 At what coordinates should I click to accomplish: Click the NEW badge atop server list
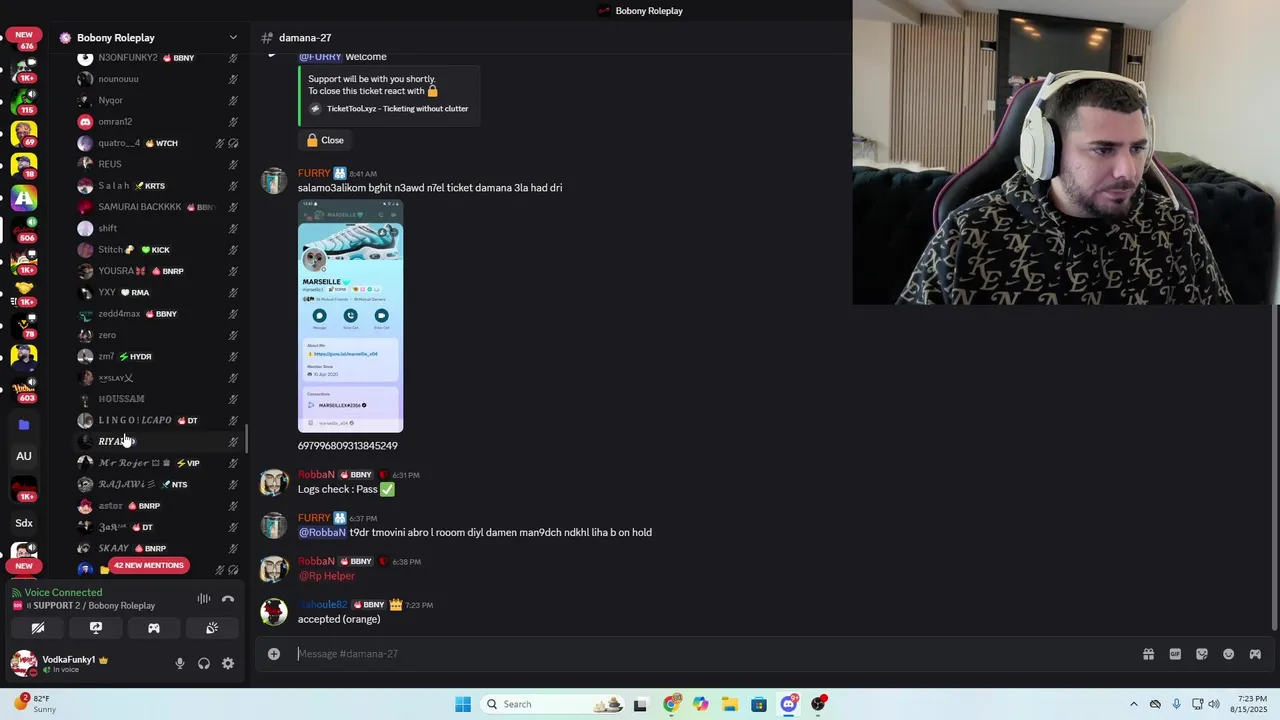(24, 34)
